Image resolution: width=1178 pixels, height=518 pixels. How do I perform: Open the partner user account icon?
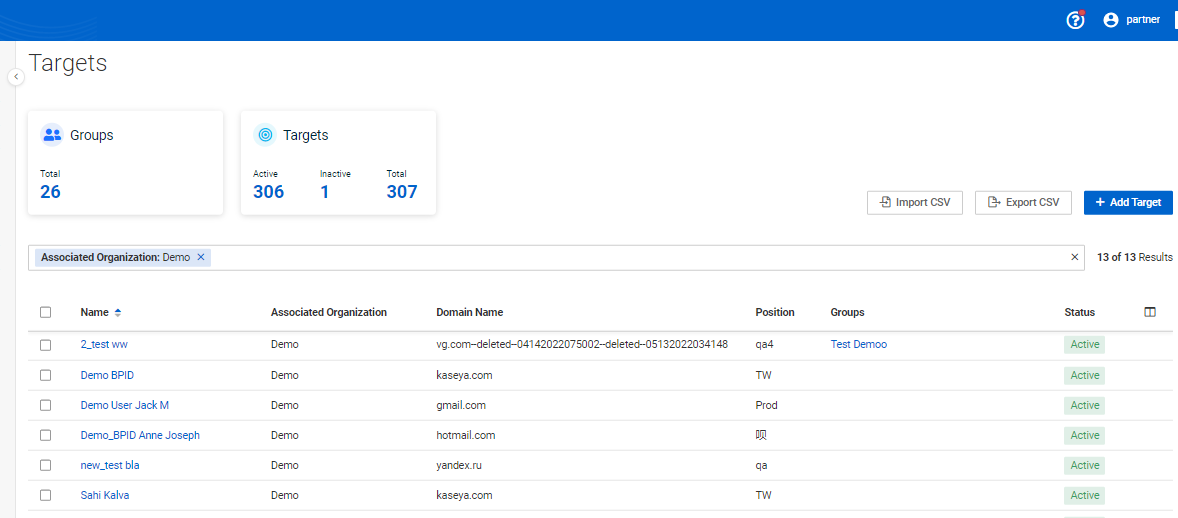point(1110,20)
